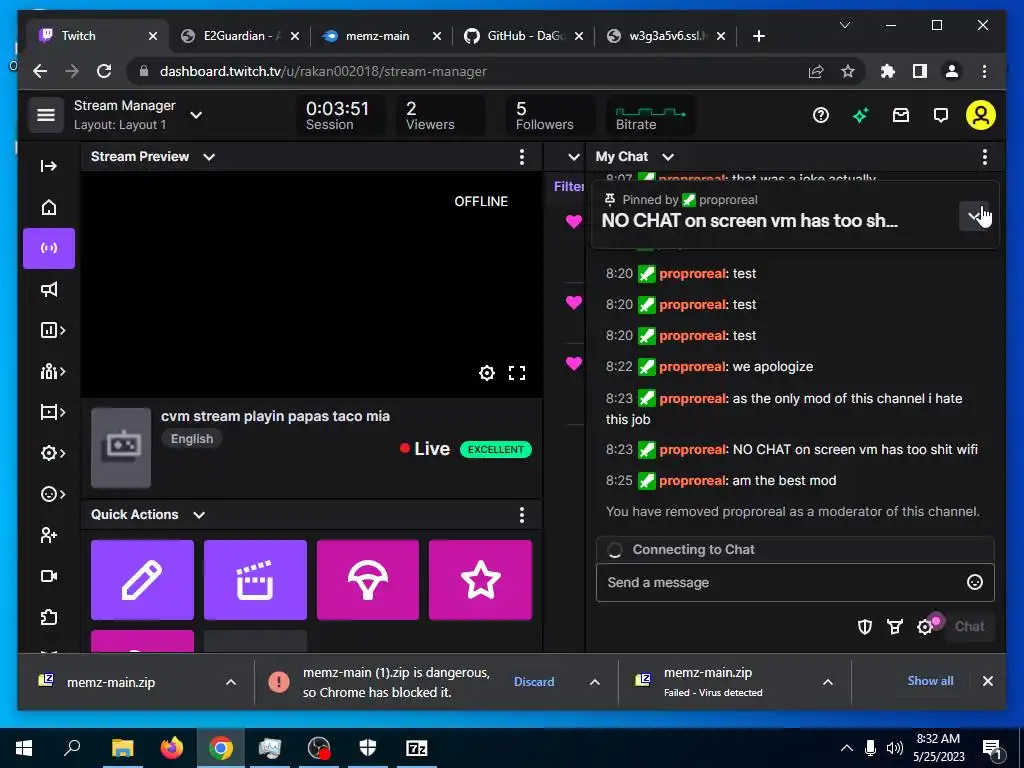1024x768 pixels.
Task: Open the Community sidebar icon
Action: 52,372
